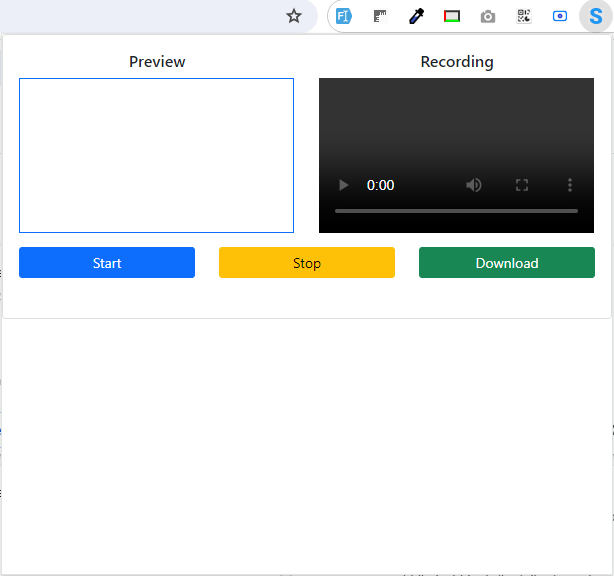Open the video's three-dot options menu
Image resolution: width=614 pixels, height=576 pixels.
[x=570, y=185]
